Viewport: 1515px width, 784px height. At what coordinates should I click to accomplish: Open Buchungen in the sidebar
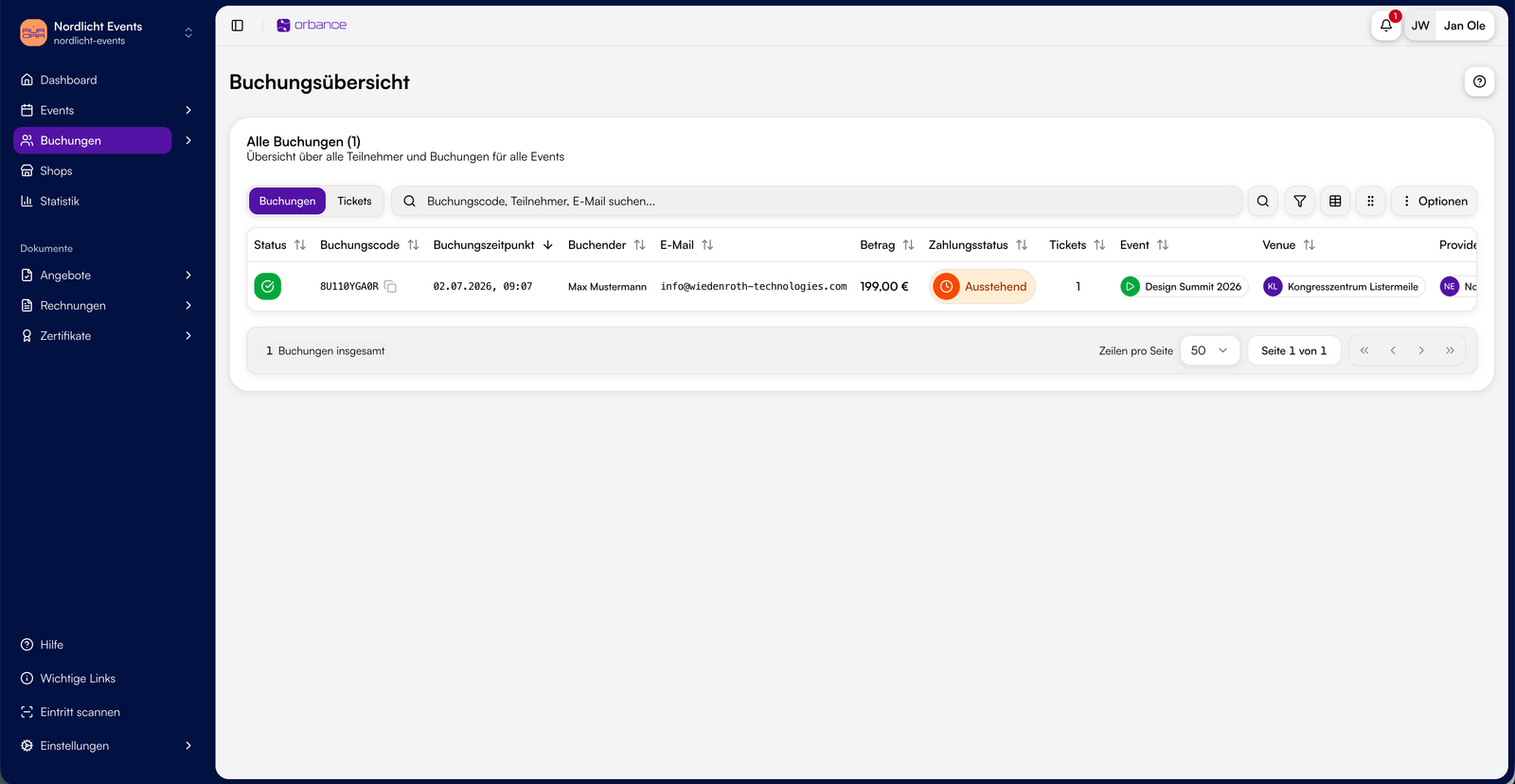click(93, 141)
